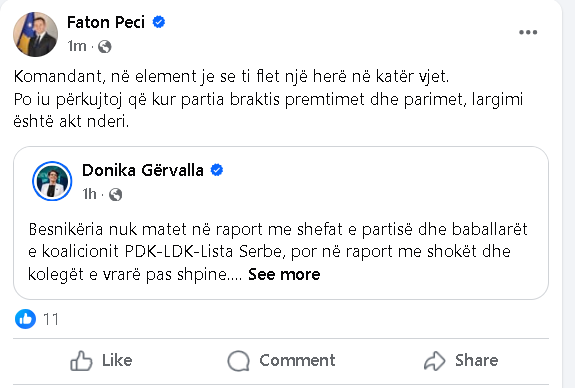
Task: Click the Comment speech bubble icon
Action: 238,361
